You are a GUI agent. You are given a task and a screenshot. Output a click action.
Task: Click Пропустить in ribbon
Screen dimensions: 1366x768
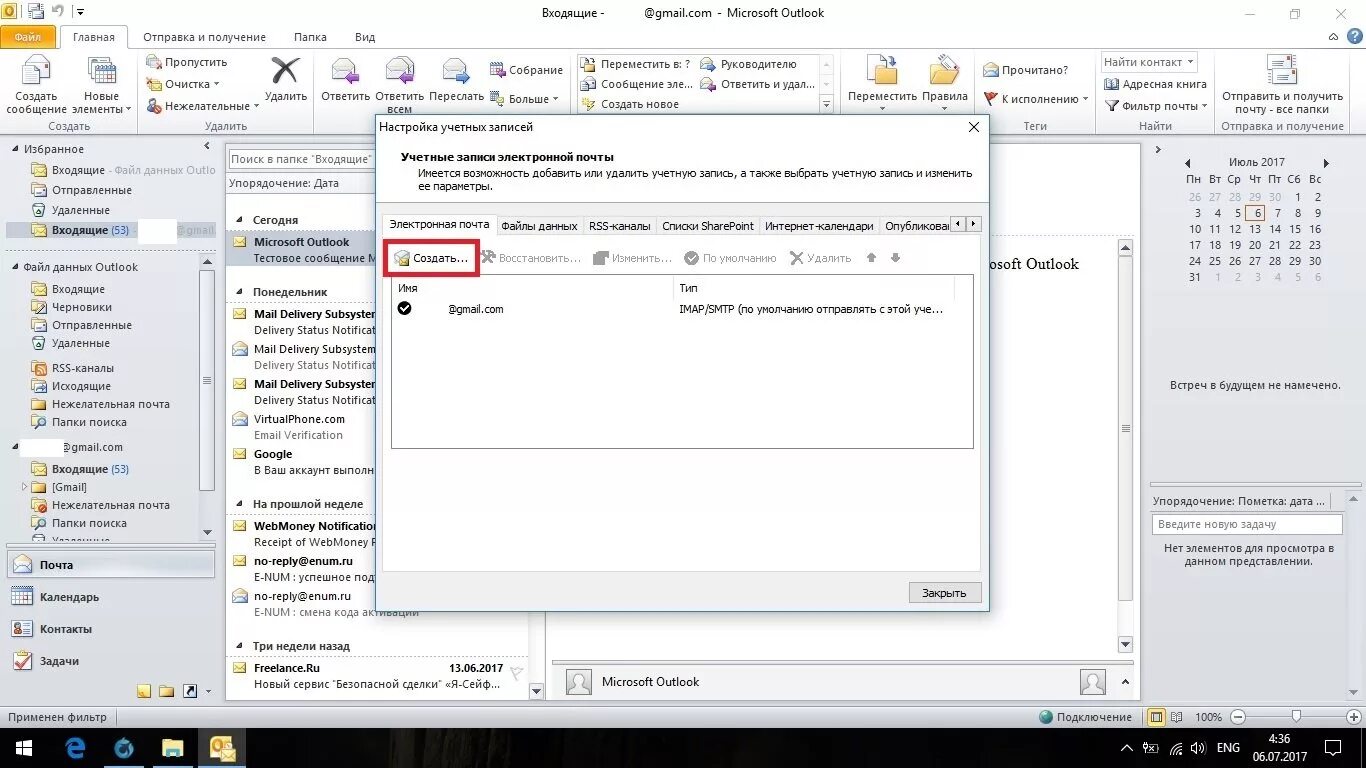186,62
